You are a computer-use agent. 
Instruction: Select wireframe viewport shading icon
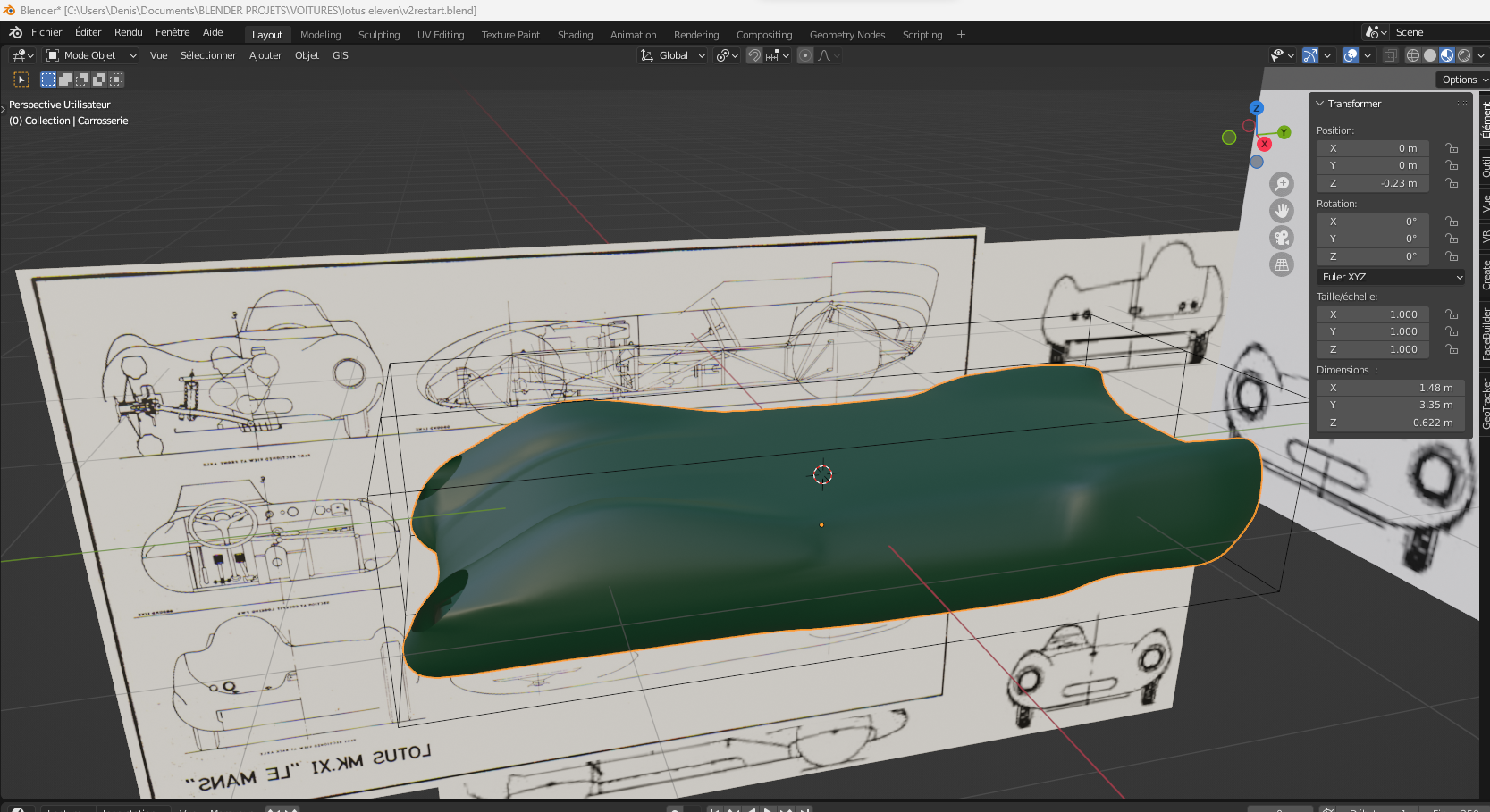point(1413,55)
